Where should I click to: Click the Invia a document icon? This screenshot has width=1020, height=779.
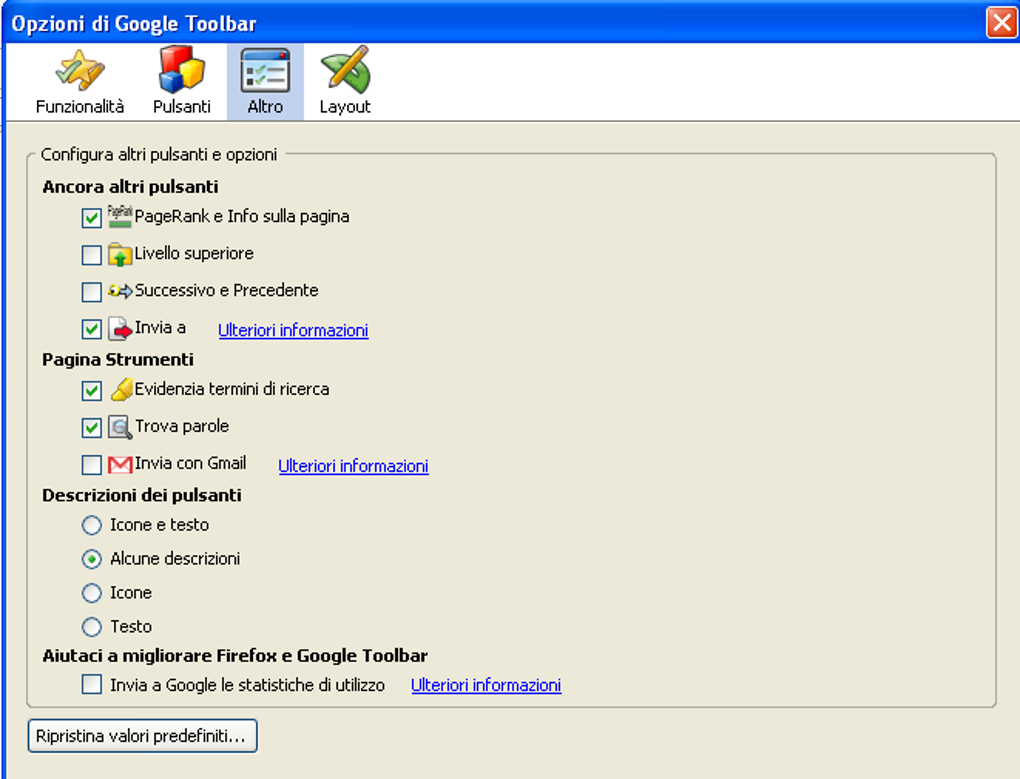pos(120,328)
